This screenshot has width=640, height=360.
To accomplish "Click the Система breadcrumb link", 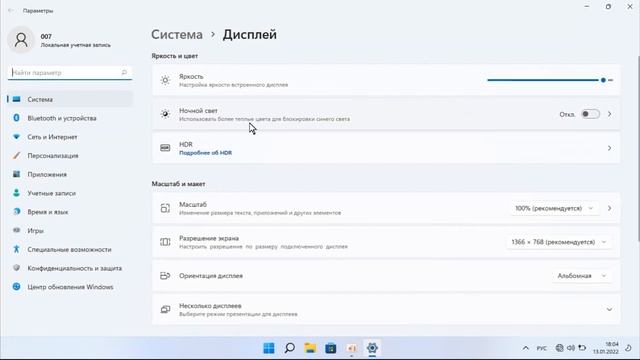I will click(177, 35).
